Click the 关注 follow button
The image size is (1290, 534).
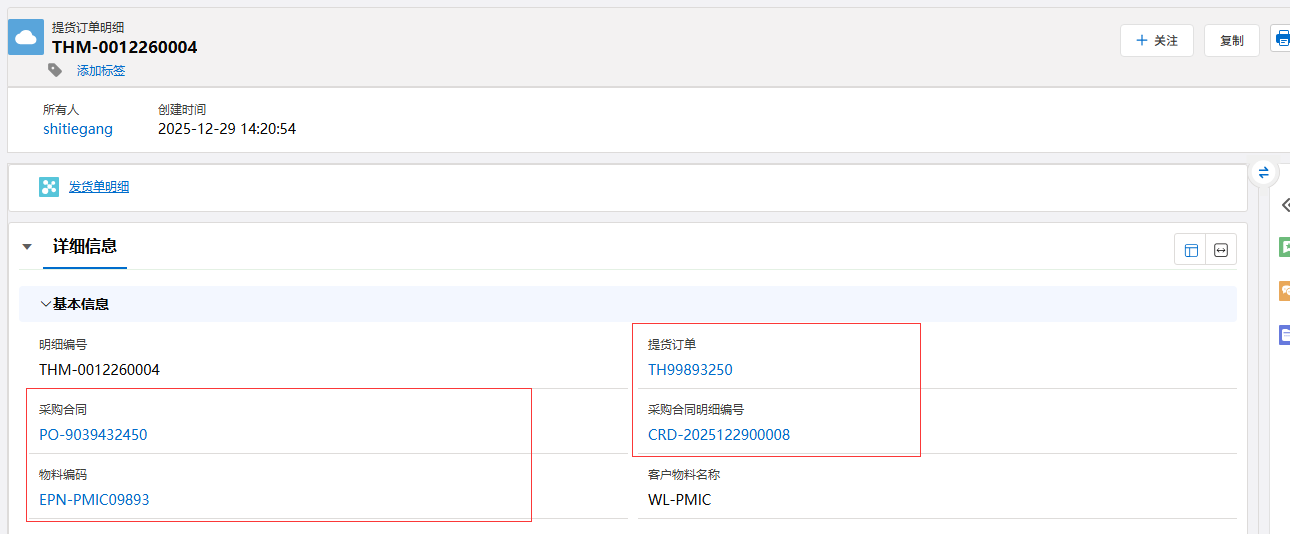(1156, 41)
